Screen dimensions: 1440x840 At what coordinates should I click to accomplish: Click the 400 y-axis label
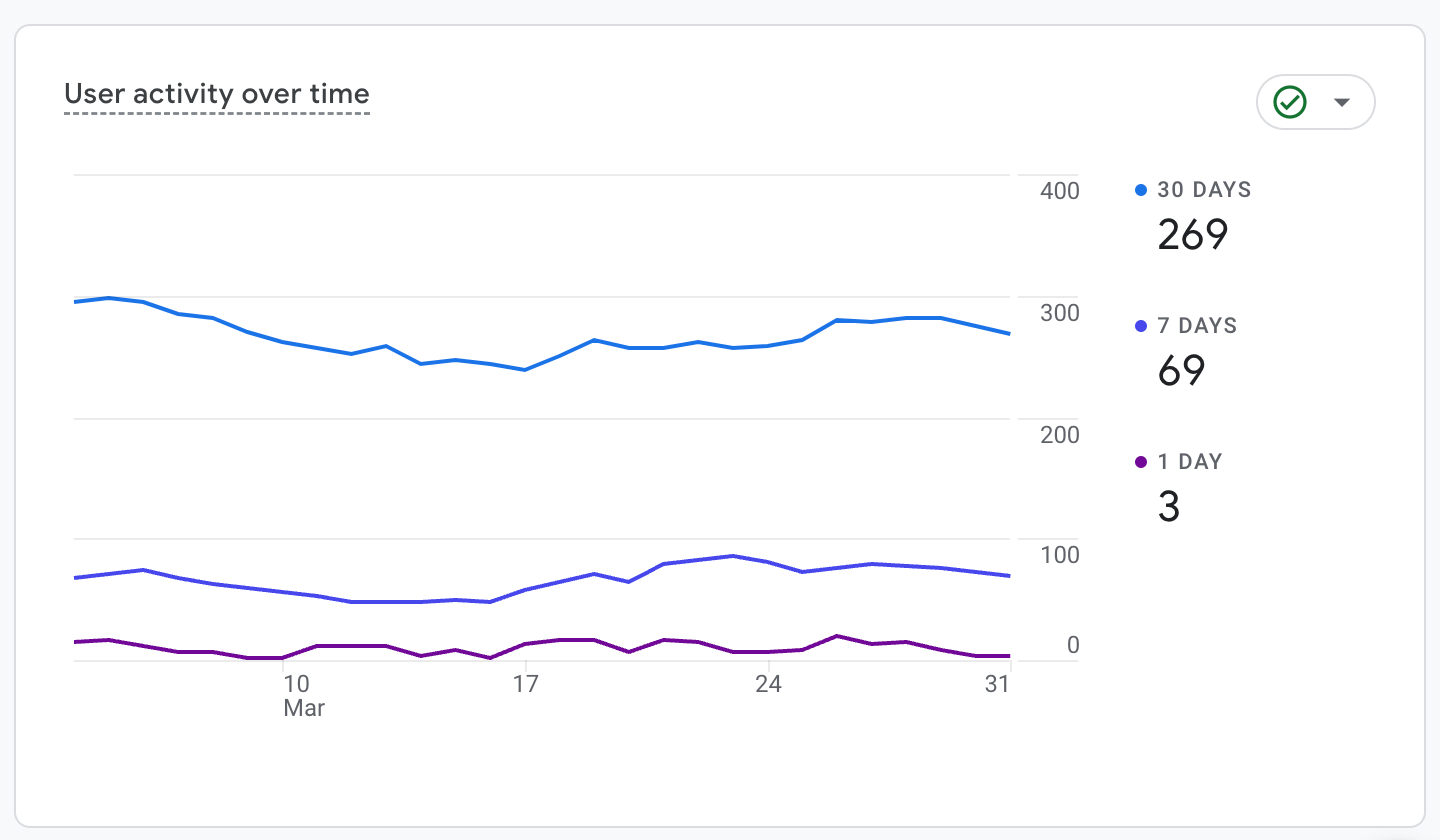point(1059,190)
